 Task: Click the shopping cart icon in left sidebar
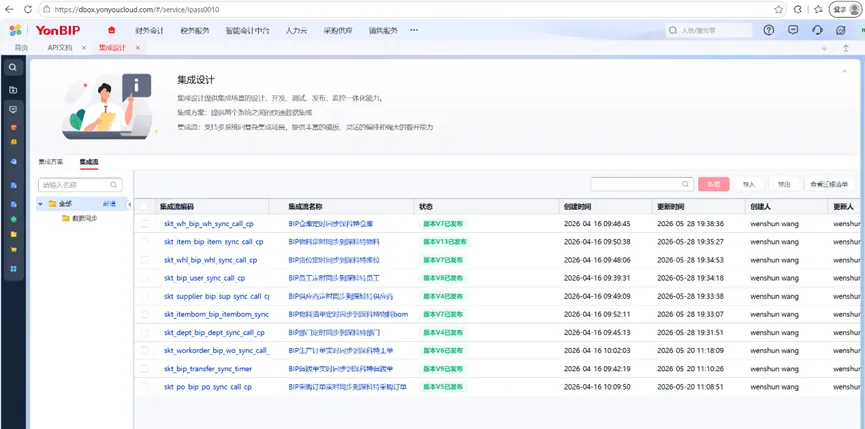tap(13, 249)
